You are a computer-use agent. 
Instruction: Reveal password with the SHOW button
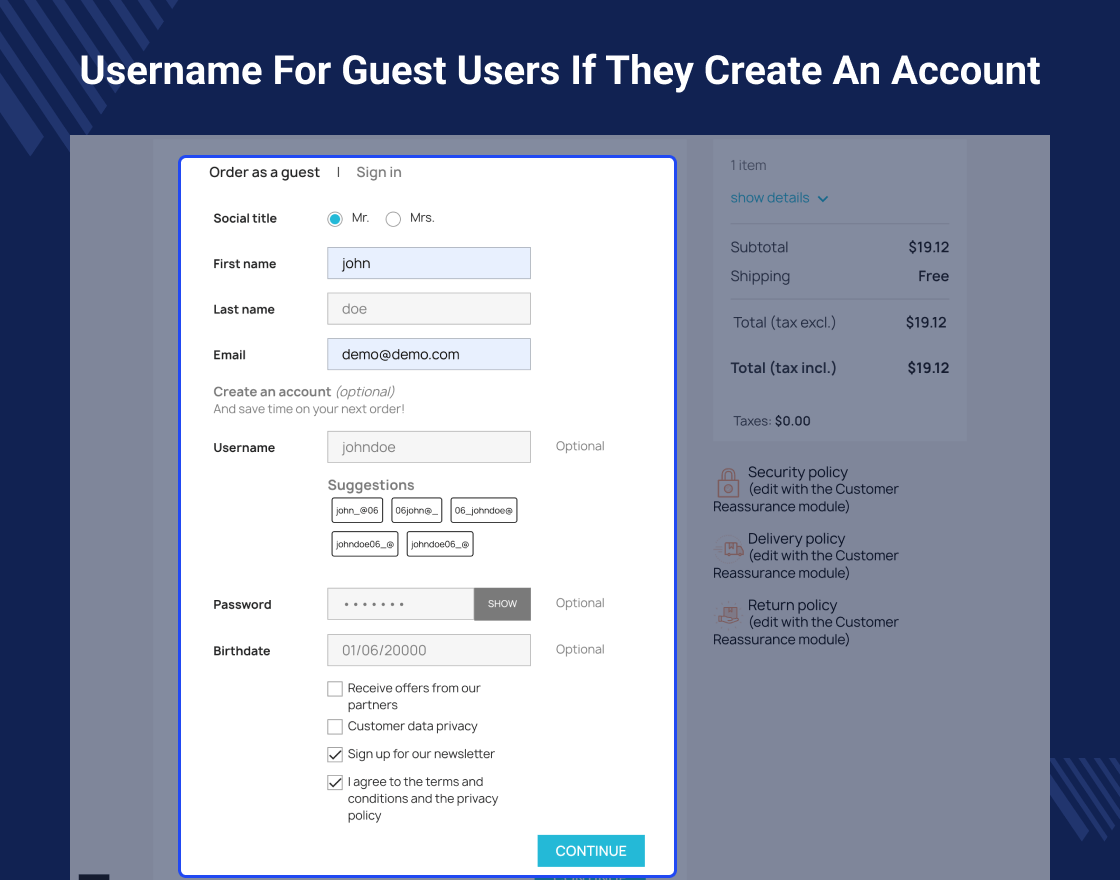[x=502, y=604]
